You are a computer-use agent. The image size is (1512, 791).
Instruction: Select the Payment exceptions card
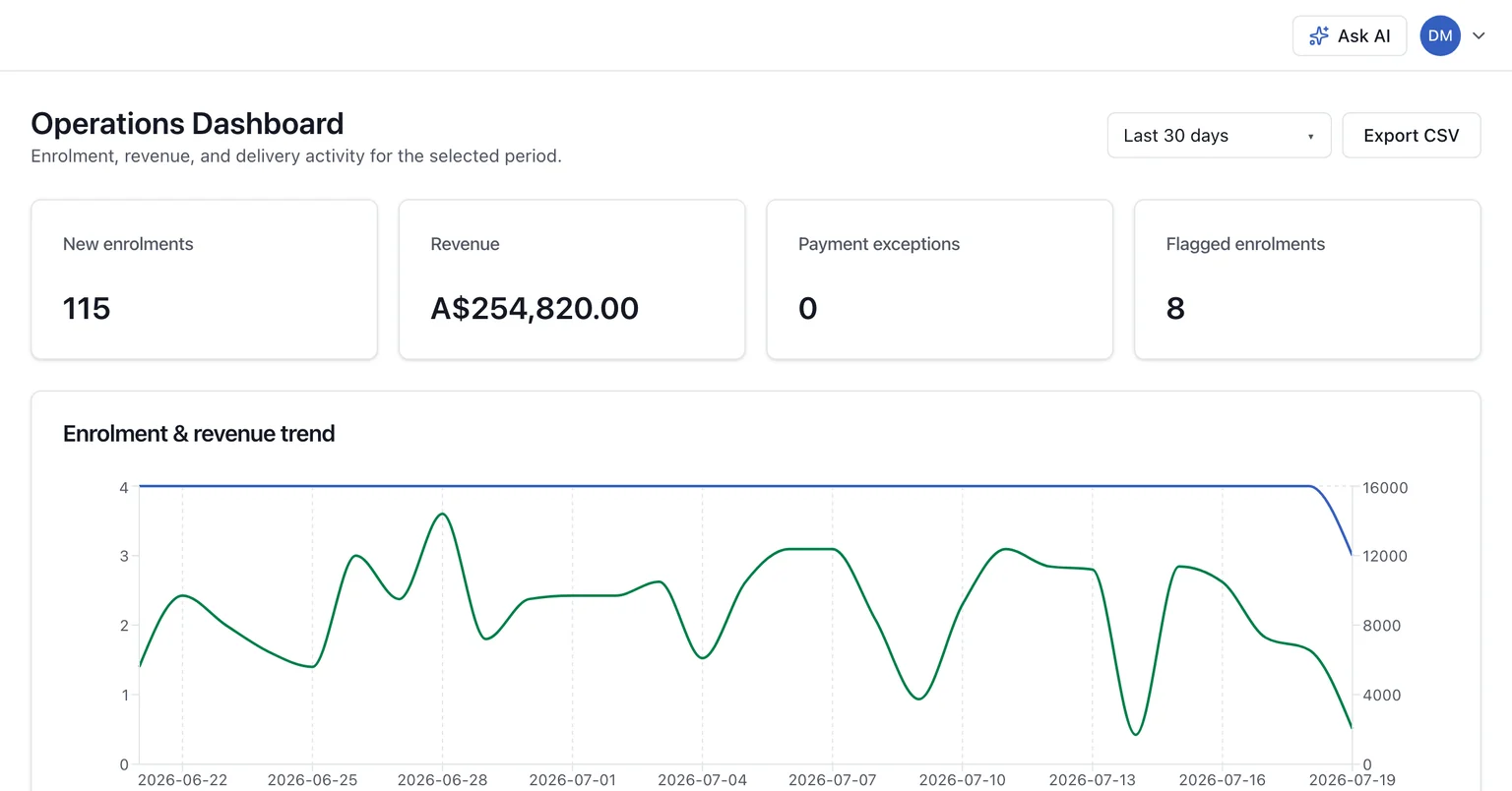(940, 279)
